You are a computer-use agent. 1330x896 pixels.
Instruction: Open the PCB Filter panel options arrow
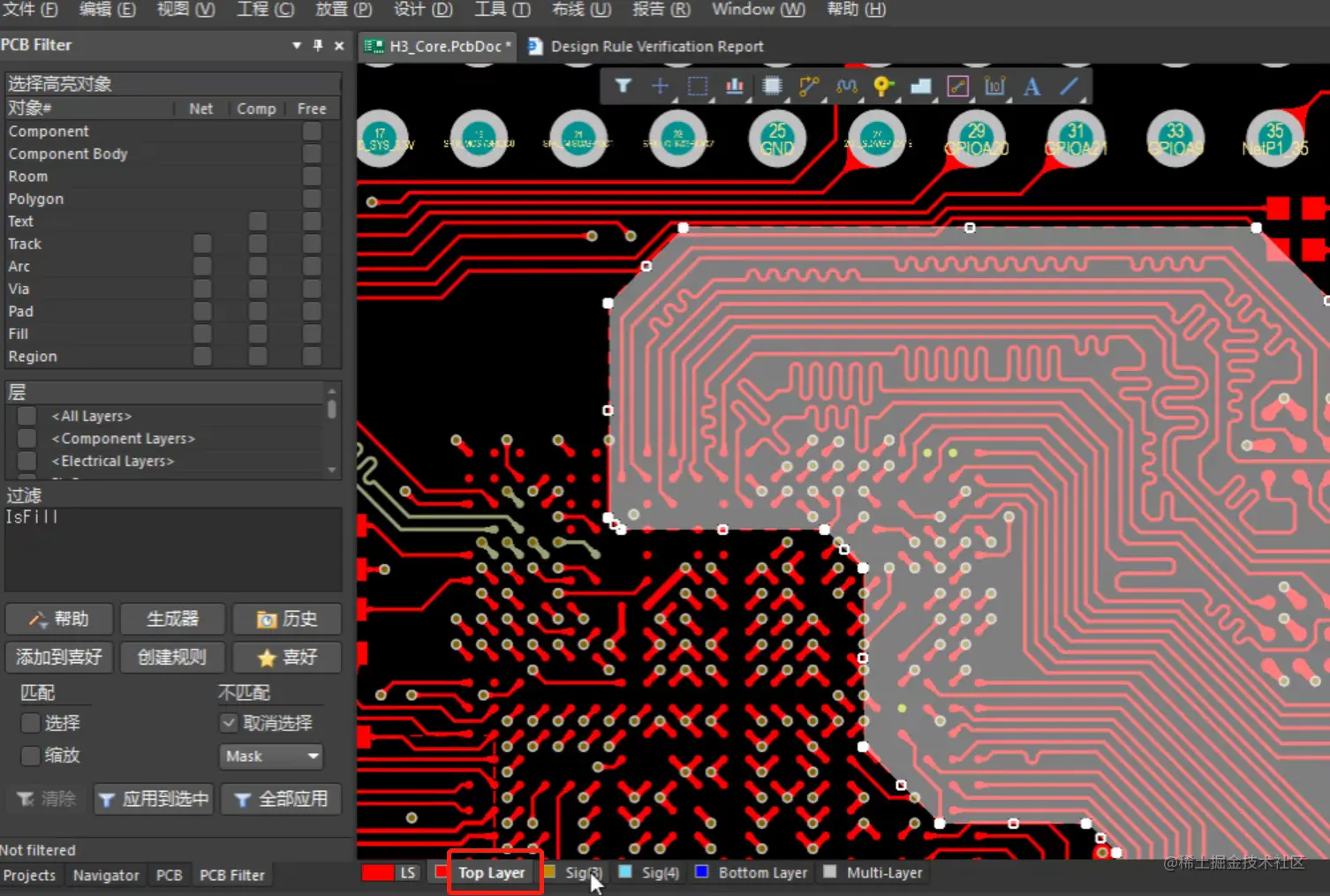point(297,45)
